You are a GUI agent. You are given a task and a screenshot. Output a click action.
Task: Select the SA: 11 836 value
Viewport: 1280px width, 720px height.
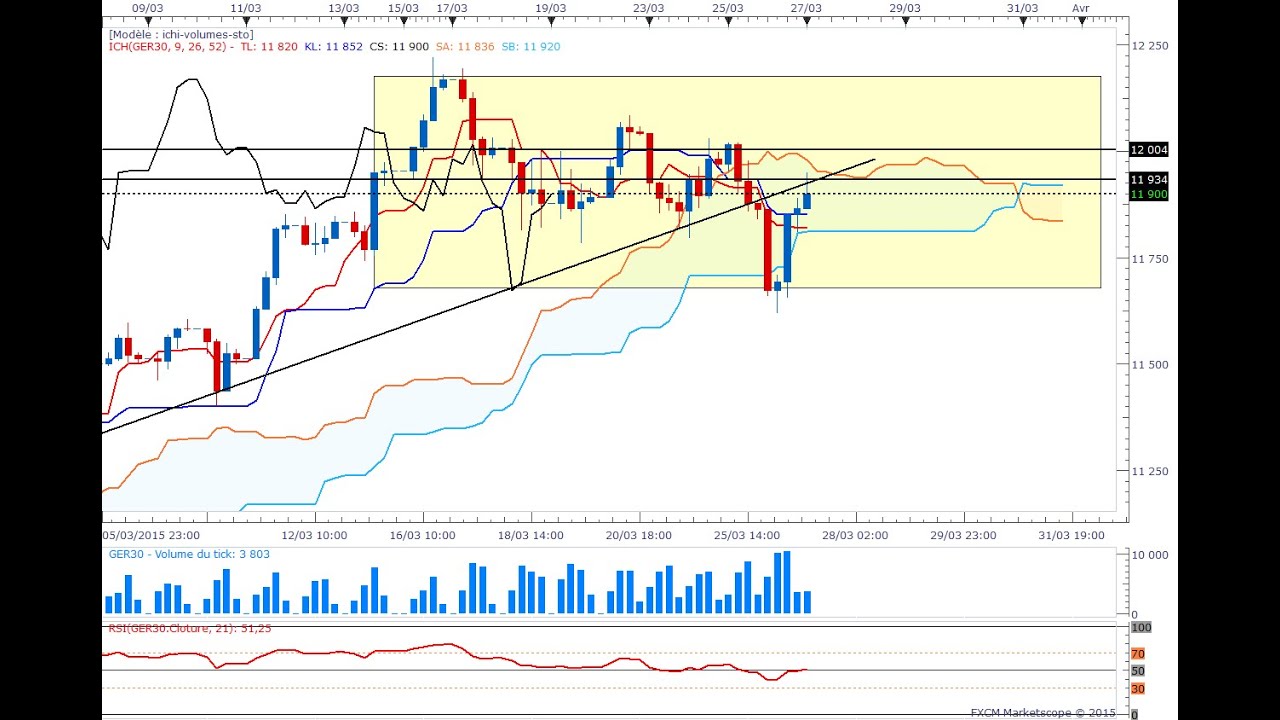pos(465,47)
